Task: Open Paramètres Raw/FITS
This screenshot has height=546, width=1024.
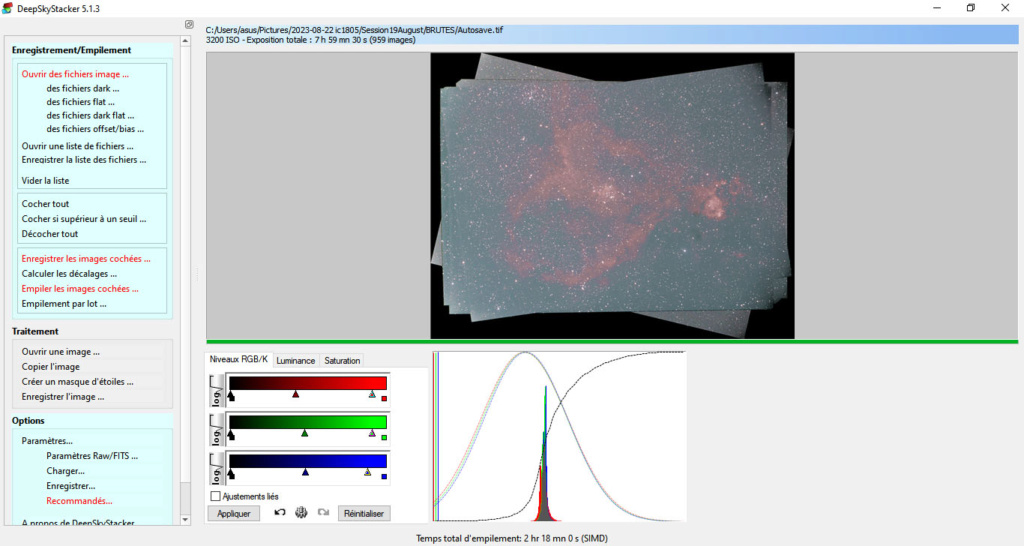Action: point(92,456)
